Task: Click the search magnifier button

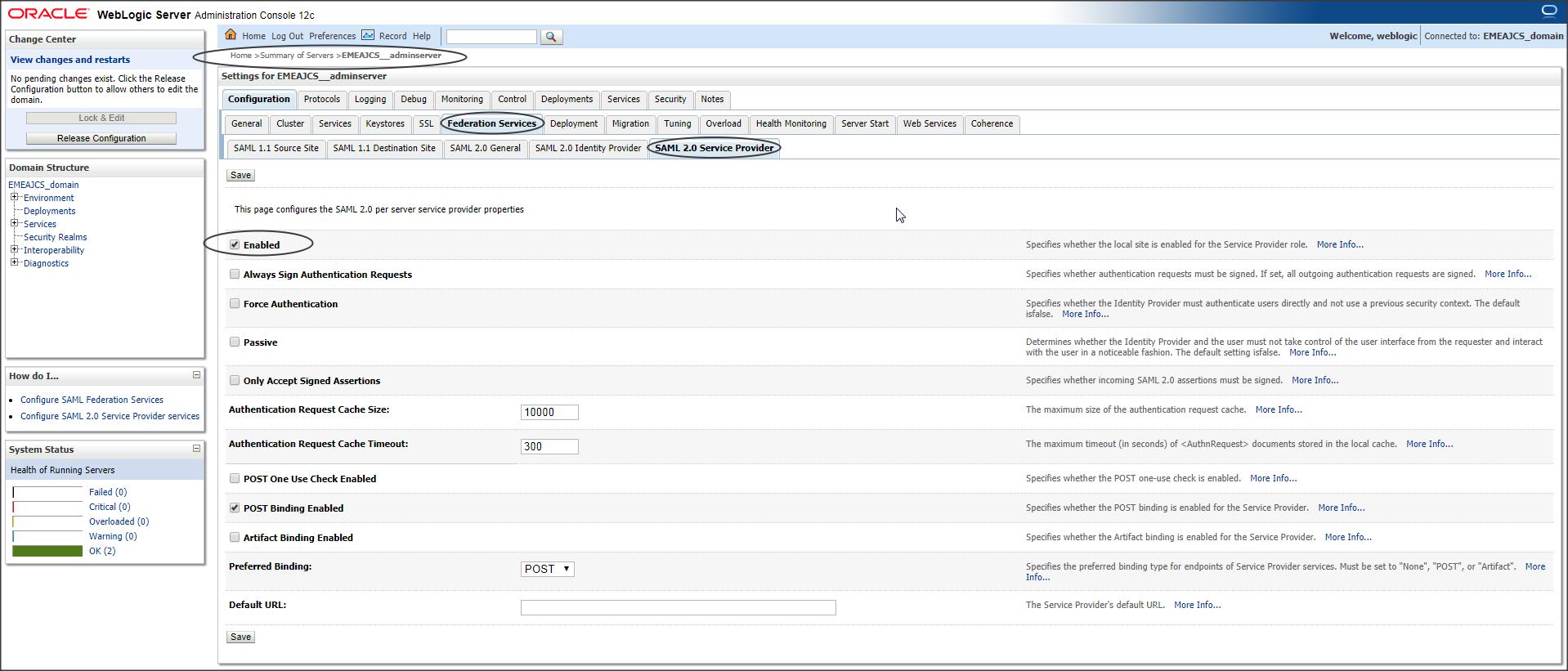Action: 551,37
